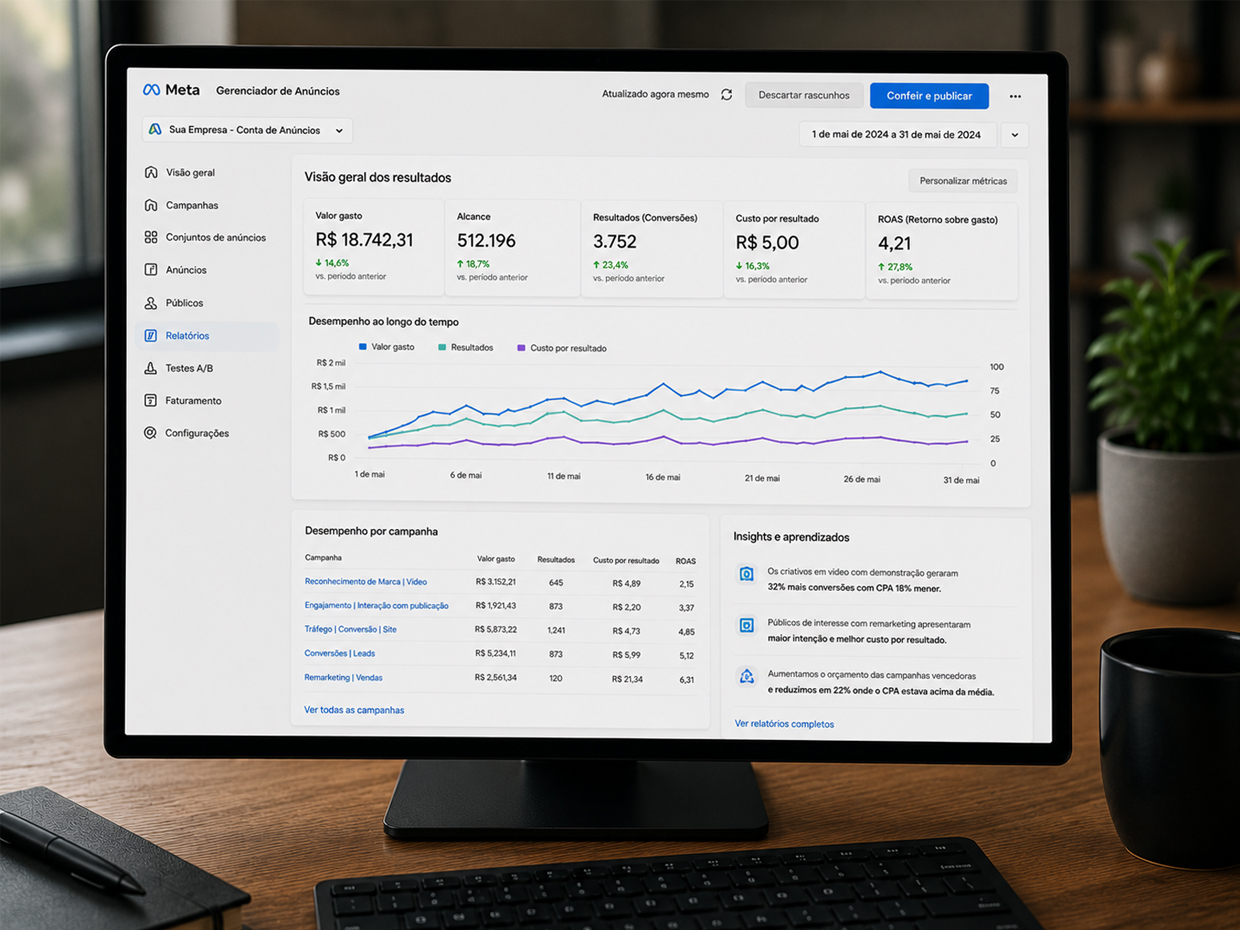Select Relatórios in the sidebar
The height and width of the screenshot is (930, 1240).
tap(207, 336)
